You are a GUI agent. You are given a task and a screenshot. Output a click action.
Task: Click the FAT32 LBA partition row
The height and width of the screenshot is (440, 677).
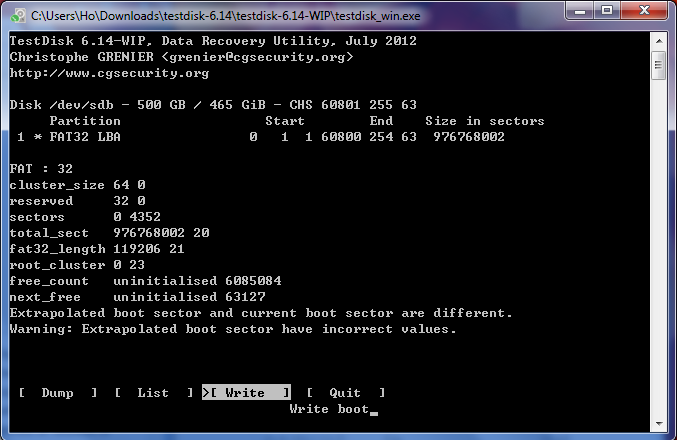coord(261,137)
